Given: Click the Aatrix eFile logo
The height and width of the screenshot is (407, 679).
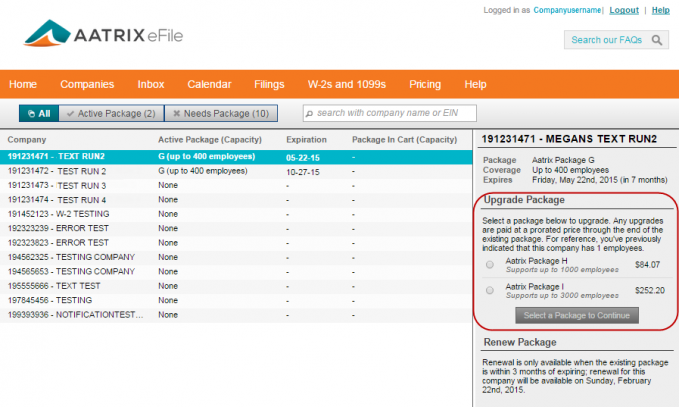Looking at the screenshot, I should (x=103, y=33).
